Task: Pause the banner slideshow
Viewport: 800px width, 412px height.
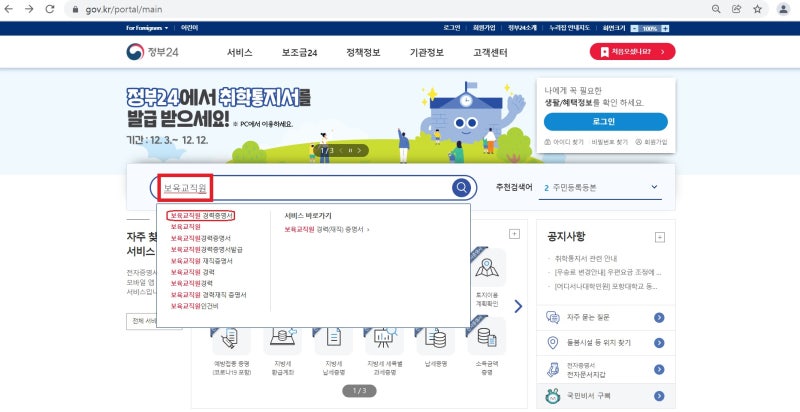Action: (351, 150)
